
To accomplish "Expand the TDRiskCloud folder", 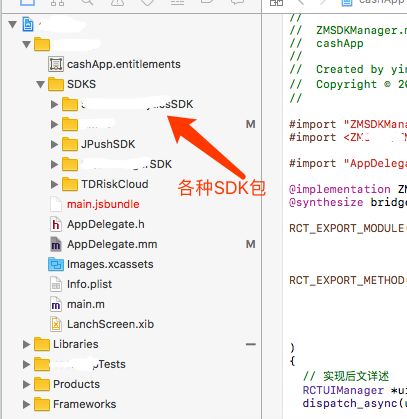I will pyautogui.click(x=54, y=184).
